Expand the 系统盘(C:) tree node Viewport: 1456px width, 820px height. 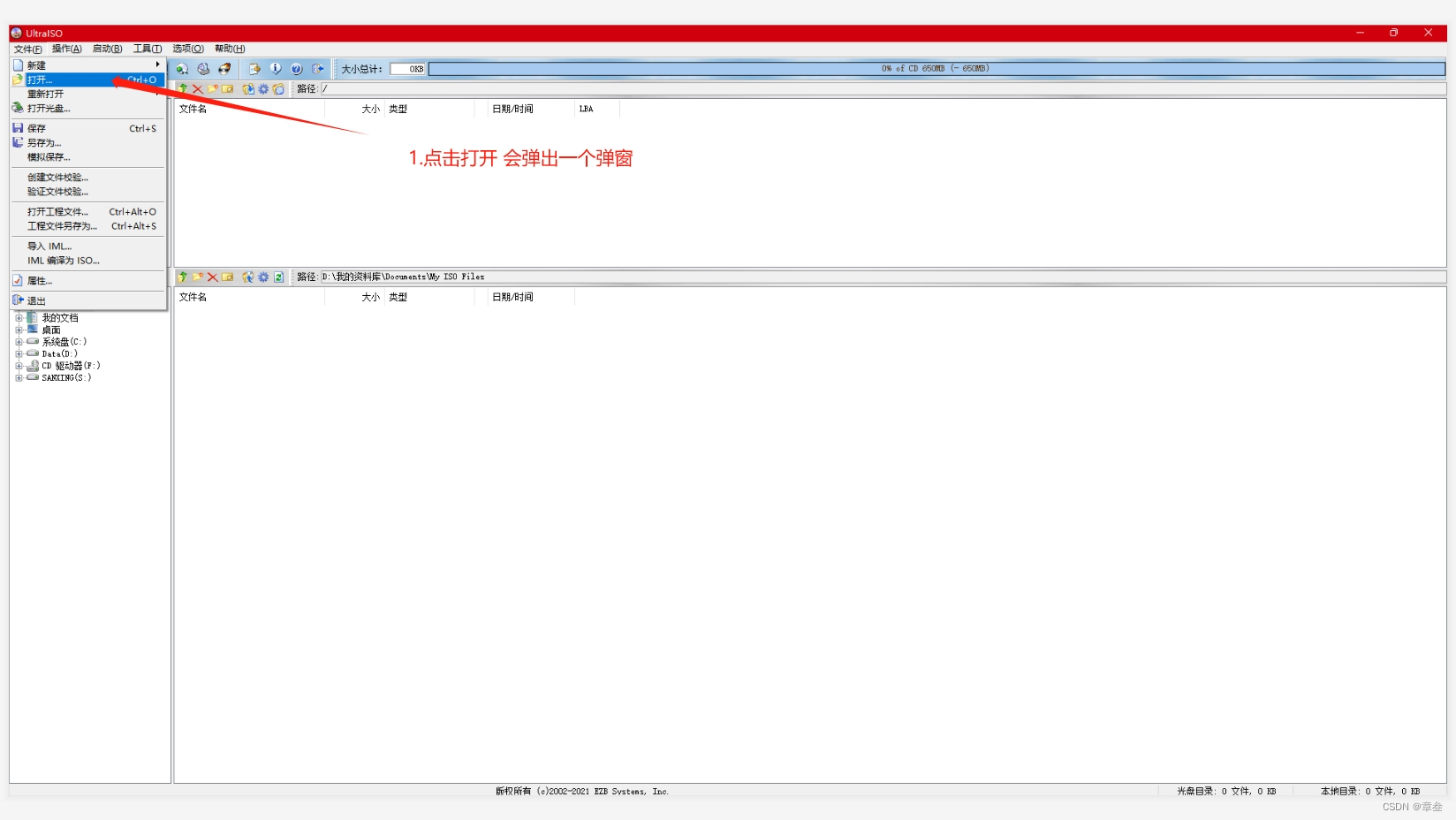(20, 342)
